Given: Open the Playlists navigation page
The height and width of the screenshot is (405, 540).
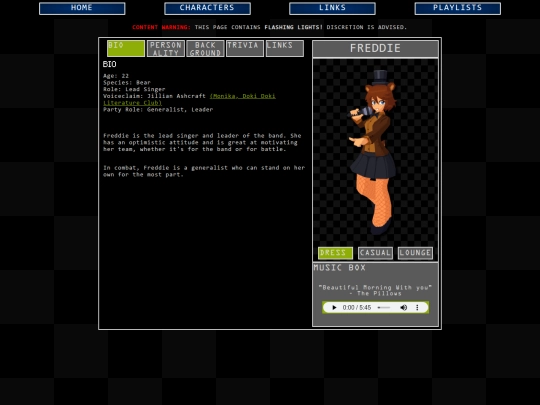Looking at the screenshot, I should point(458,8).
